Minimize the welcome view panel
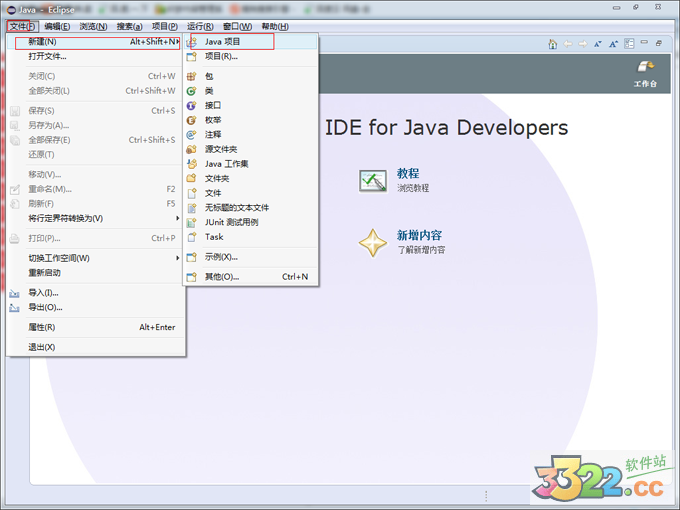The height and width of the screenshot is (510, 680). pyautogui.click(x=644, y=42)
